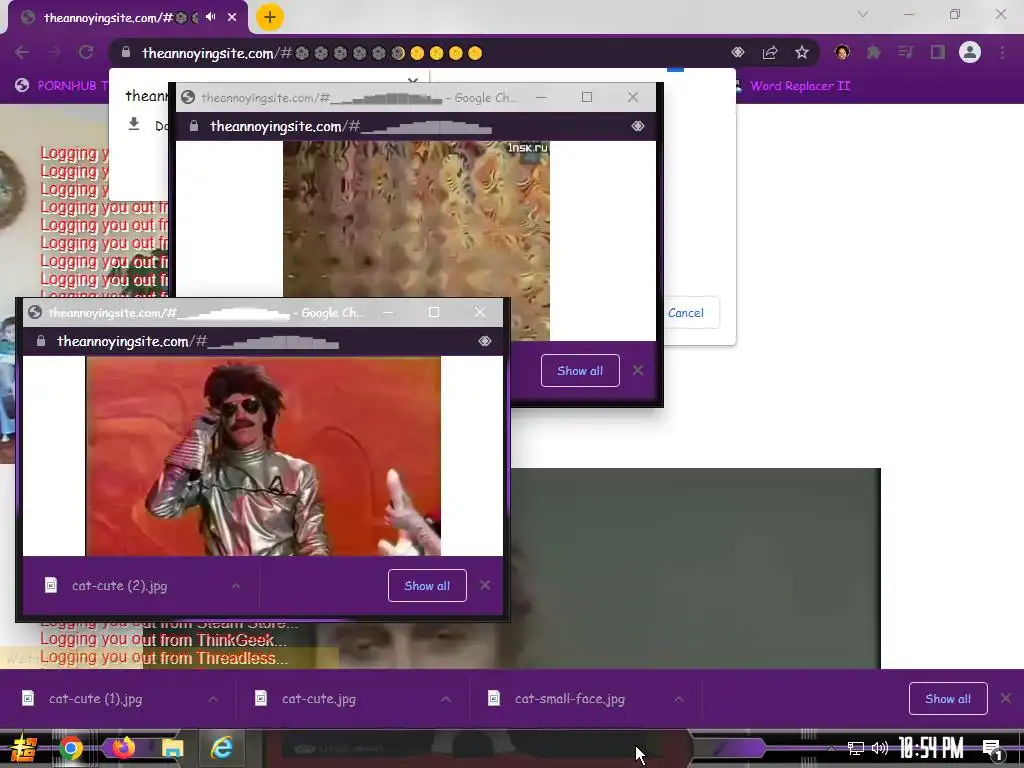Image resolution: width=1024 pixels, height=768 pixels.
Task: Close the main window download bar
Action: [1006, 699]
